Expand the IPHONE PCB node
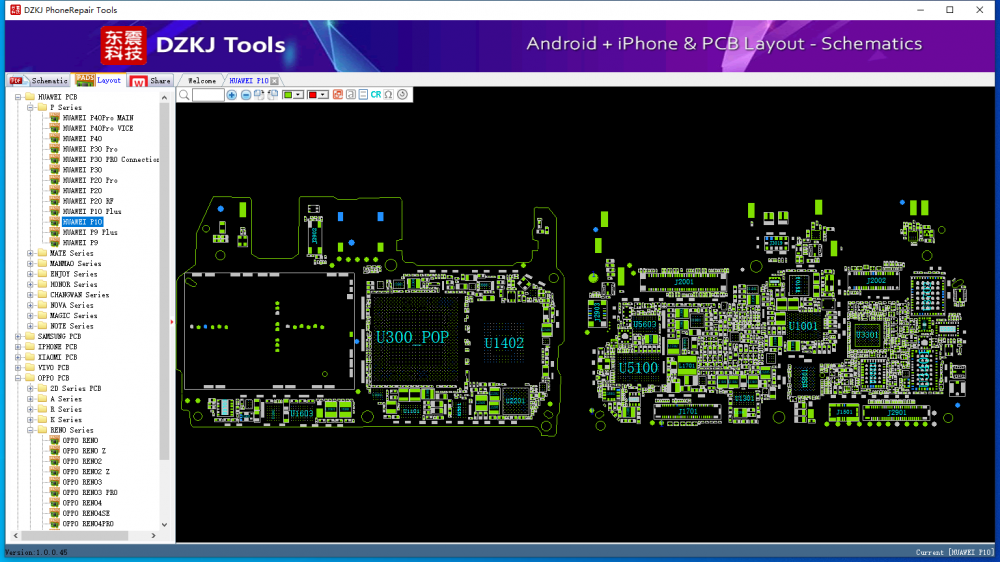 pos(18,347)
